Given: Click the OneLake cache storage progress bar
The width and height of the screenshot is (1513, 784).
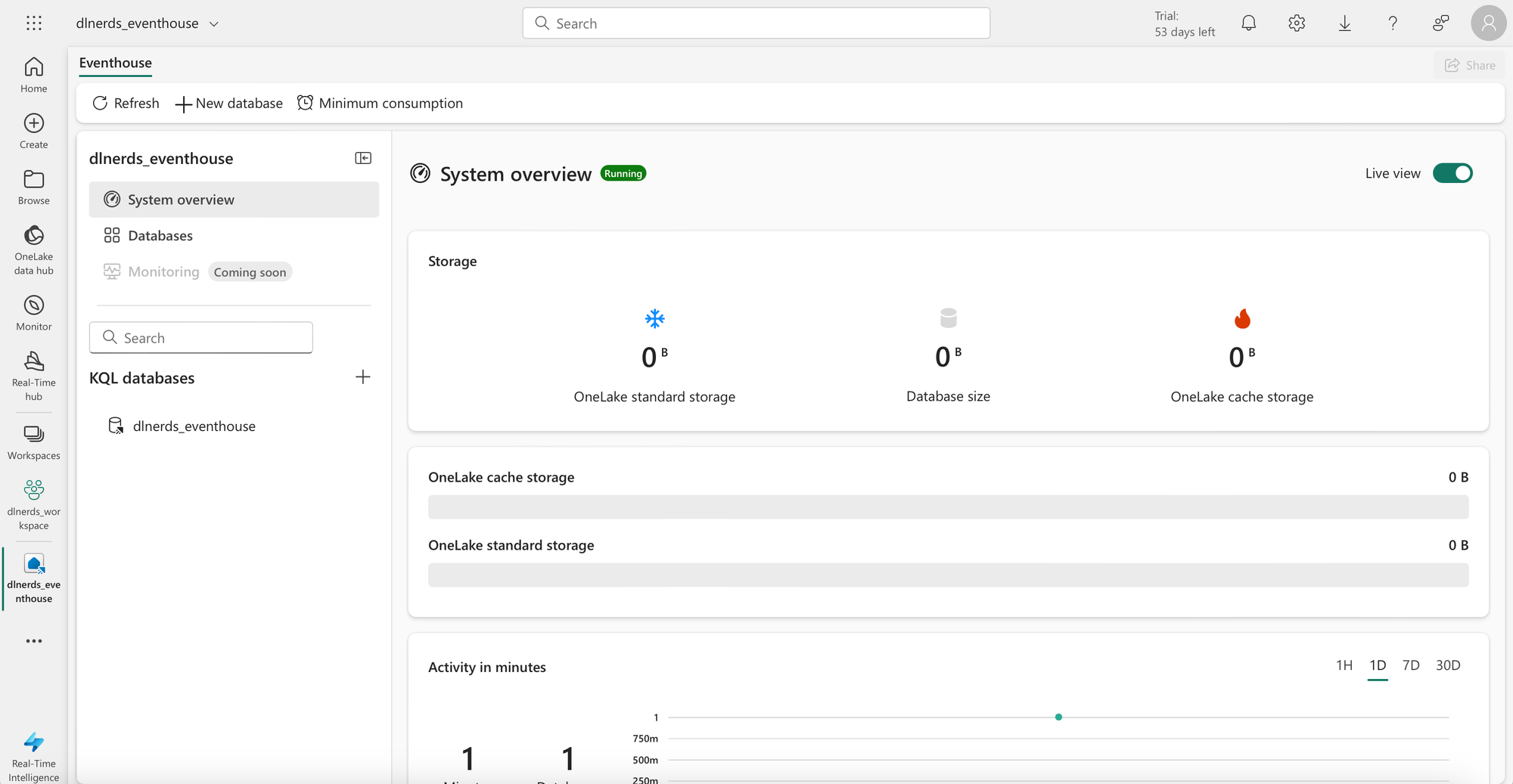Looking at the screenshot, I should pyautogui.click(x=949, y=507).
